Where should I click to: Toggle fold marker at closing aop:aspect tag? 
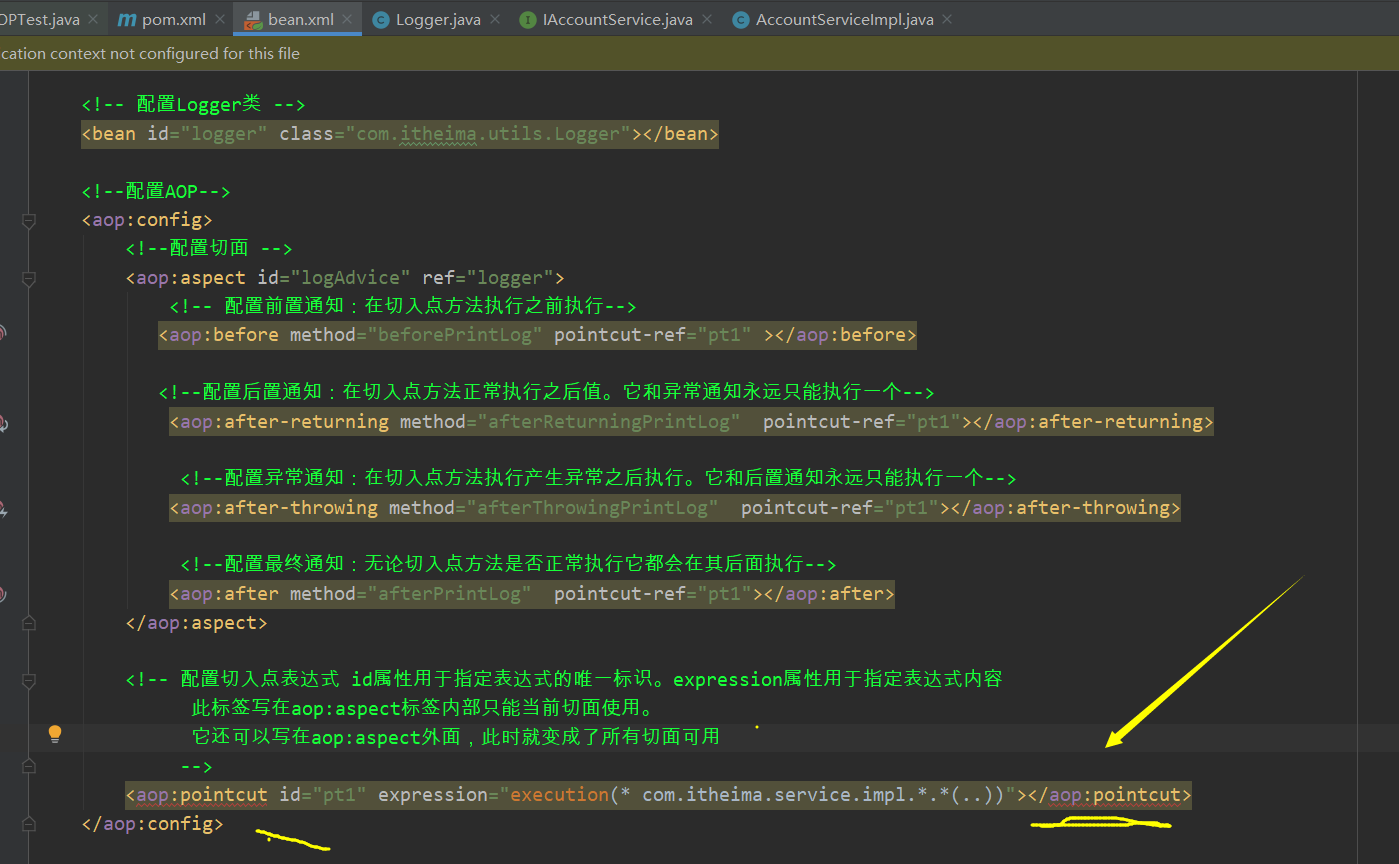[x=29, y=623]
